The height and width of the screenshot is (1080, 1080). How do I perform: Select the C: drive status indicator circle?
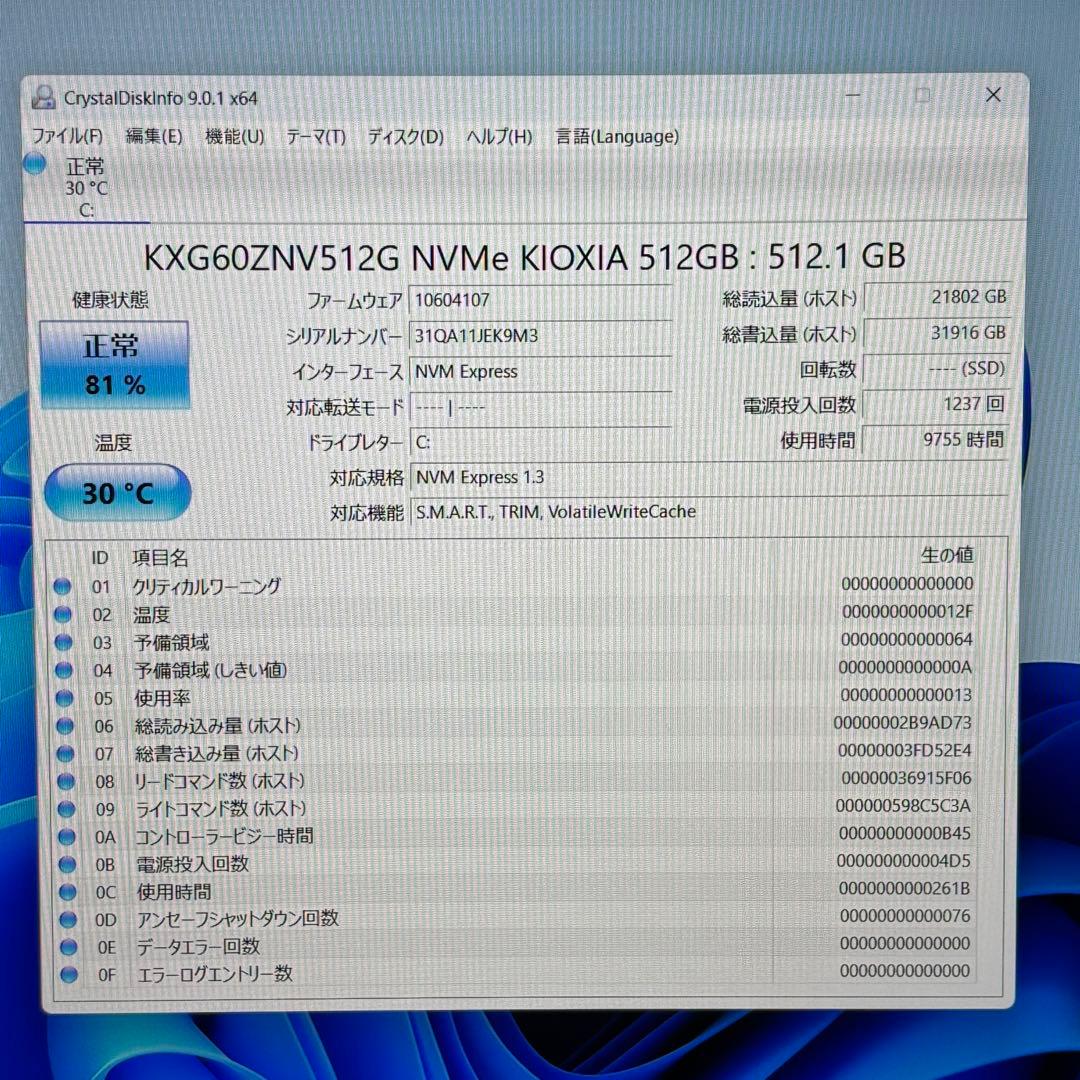click(34, 164)
